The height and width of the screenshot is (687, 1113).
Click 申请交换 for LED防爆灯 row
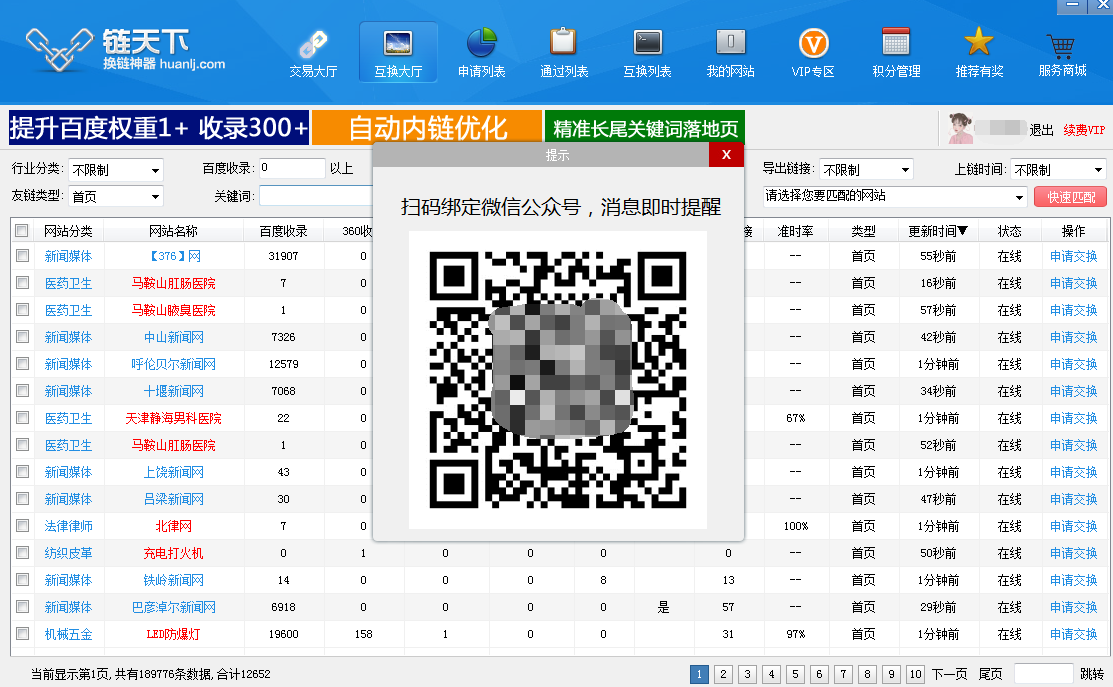pyautogui.click(x=1073, y=634)
